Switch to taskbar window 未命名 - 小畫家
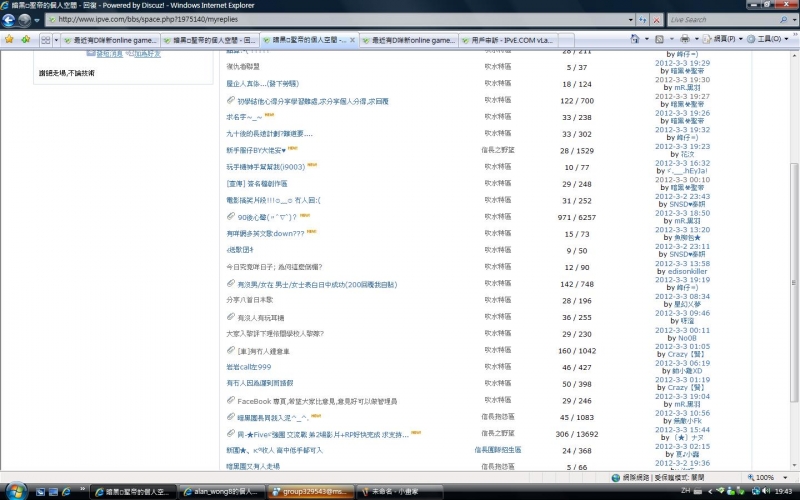Screen dimensions: 800x500 tap(399, 492)
